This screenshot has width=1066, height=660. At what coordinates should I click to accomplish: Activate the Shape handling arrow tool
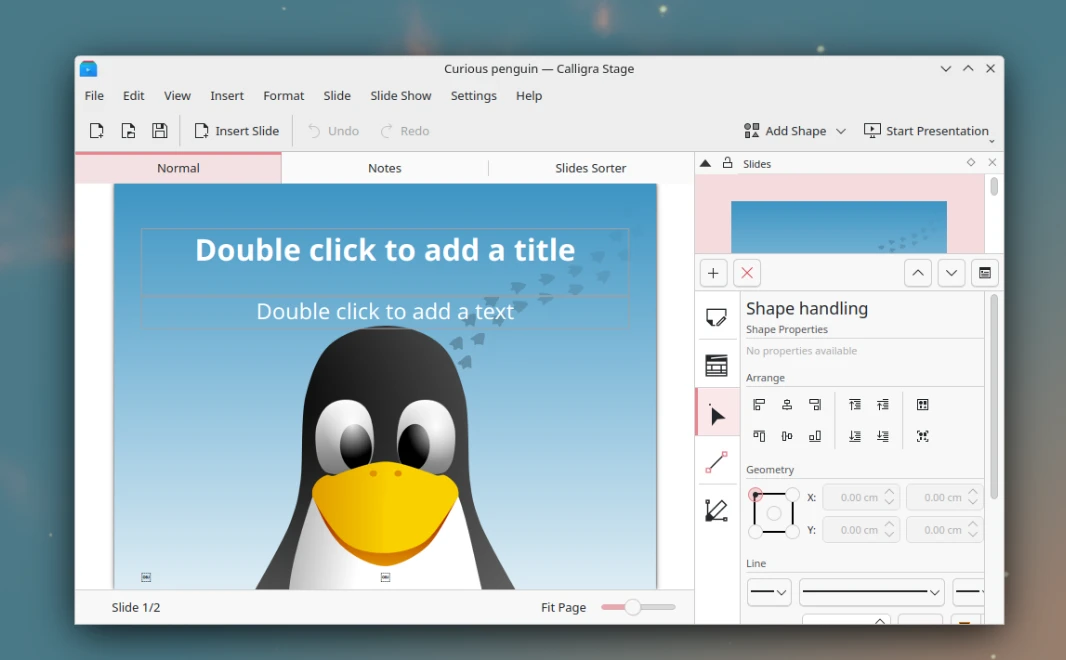(x=717, y=414)
